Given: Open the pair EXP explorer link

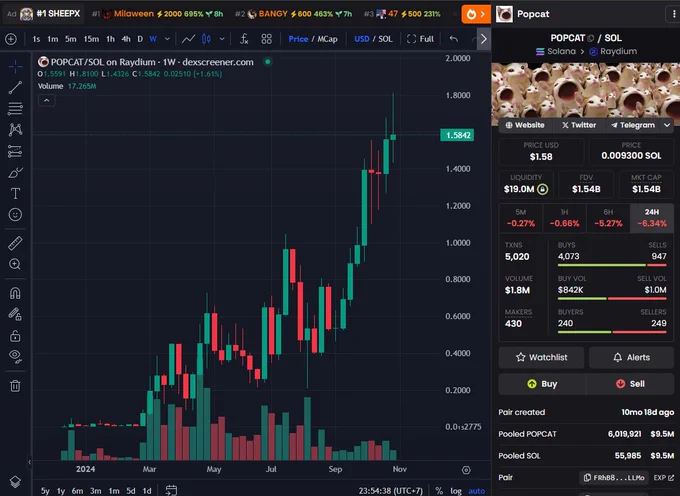Looking at the screenshot, I should [664, 477].
